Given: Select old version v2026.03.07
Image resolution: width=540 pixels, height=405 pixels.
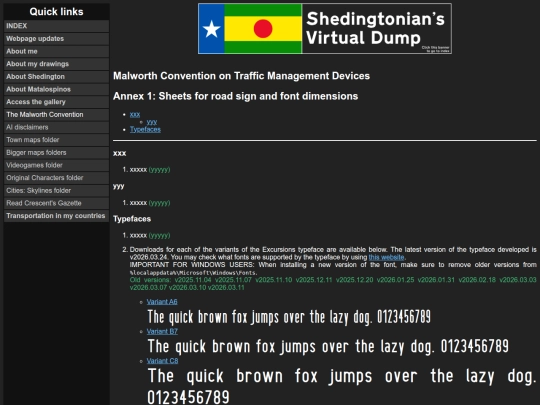Looking at the screenshot, I should click(x=148, y=288).
